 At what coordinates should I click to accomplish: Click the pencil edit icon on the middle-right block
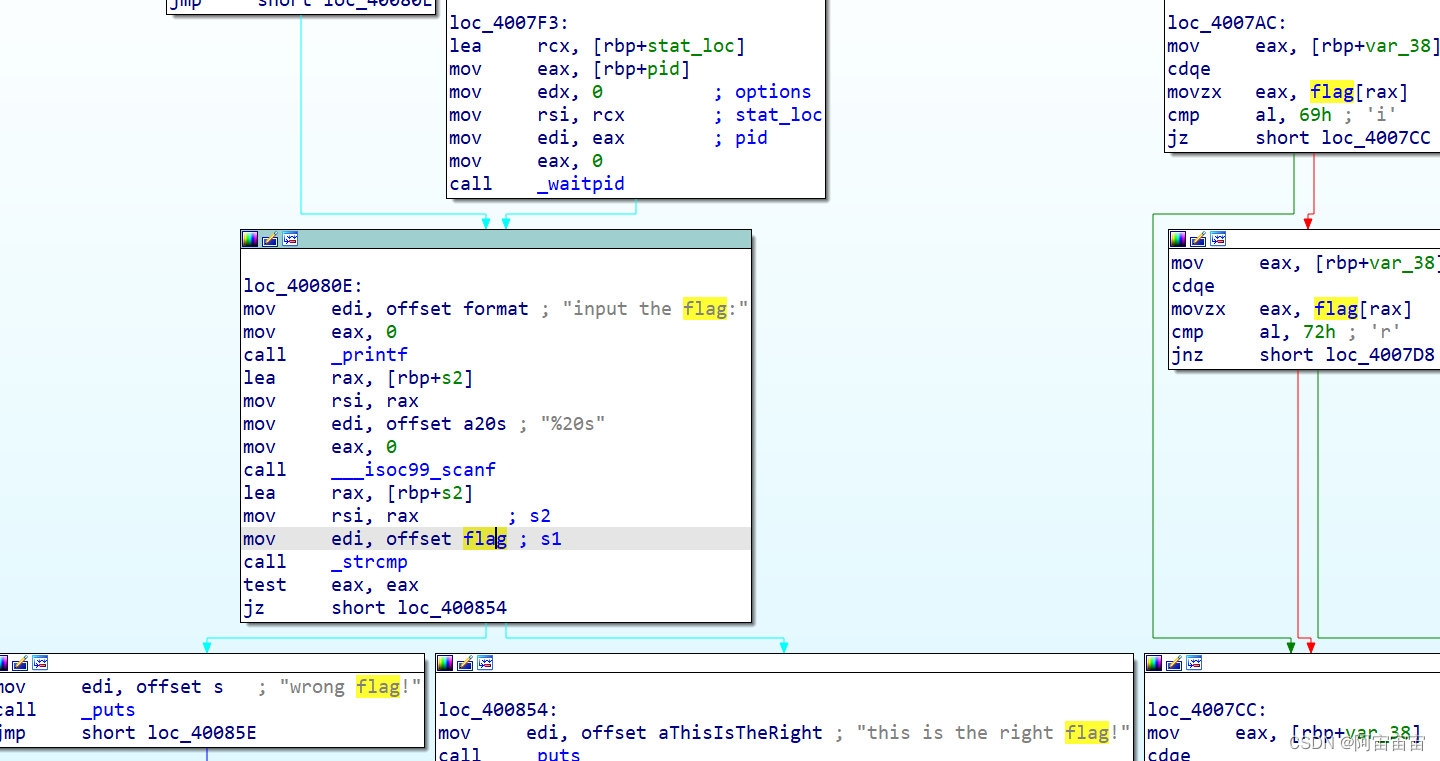(1198, 238)
